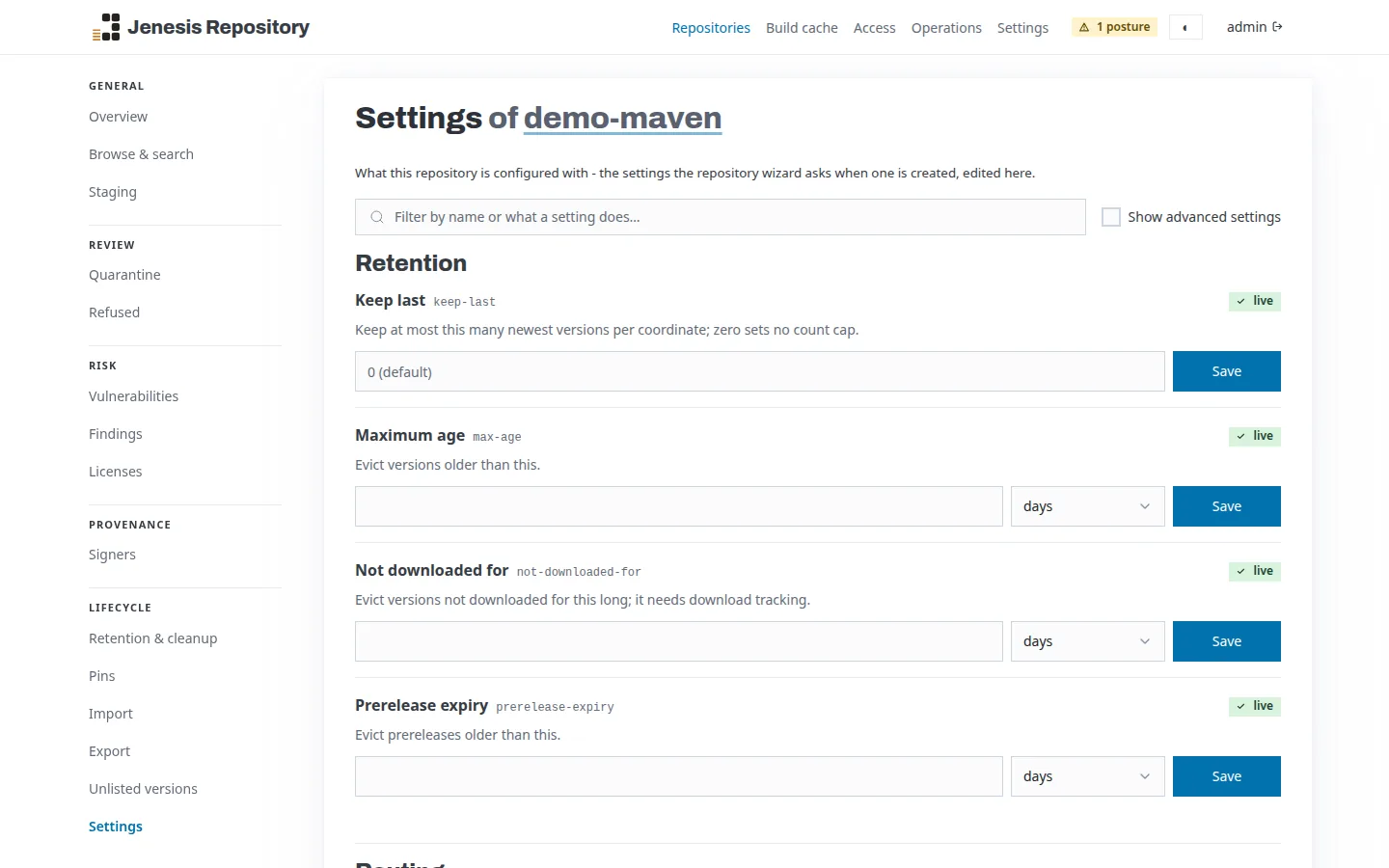Viewport: 1389px width, 868px height.
Task: Save the Prerelease expiry setting
Action: click(1227, 776)
